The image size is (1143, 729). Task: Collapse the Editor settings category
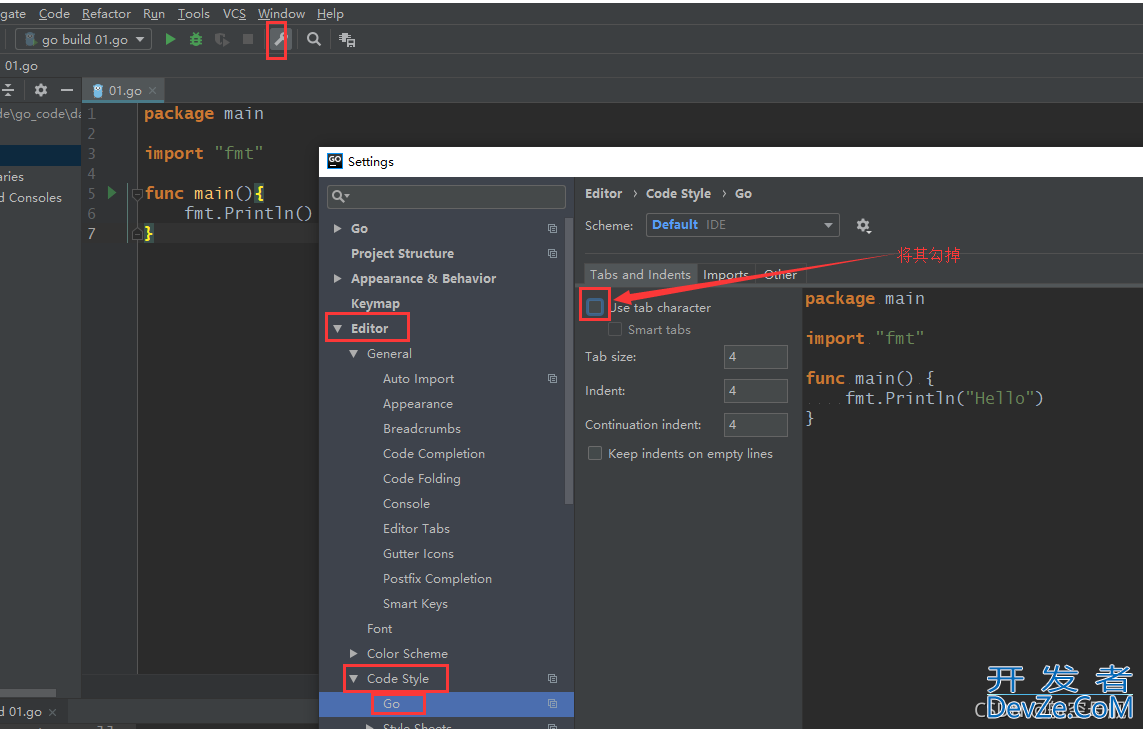[338, 329]
